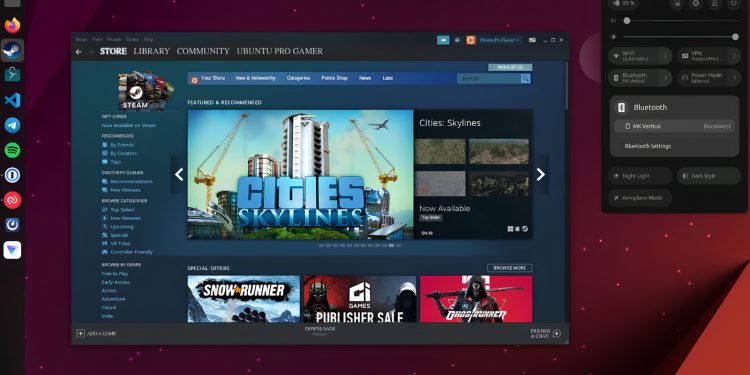Select the STORE section
The image size is (750, 375).
tap(113, 51)
